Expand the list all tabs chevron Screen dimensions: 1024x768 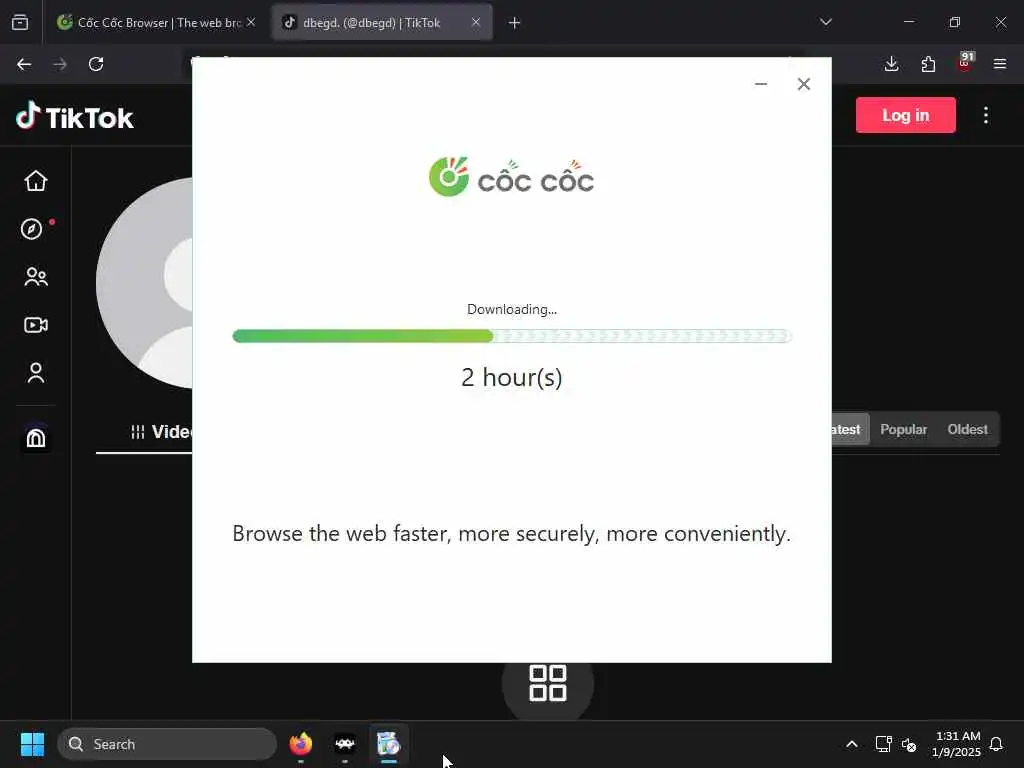pos(825,22)
